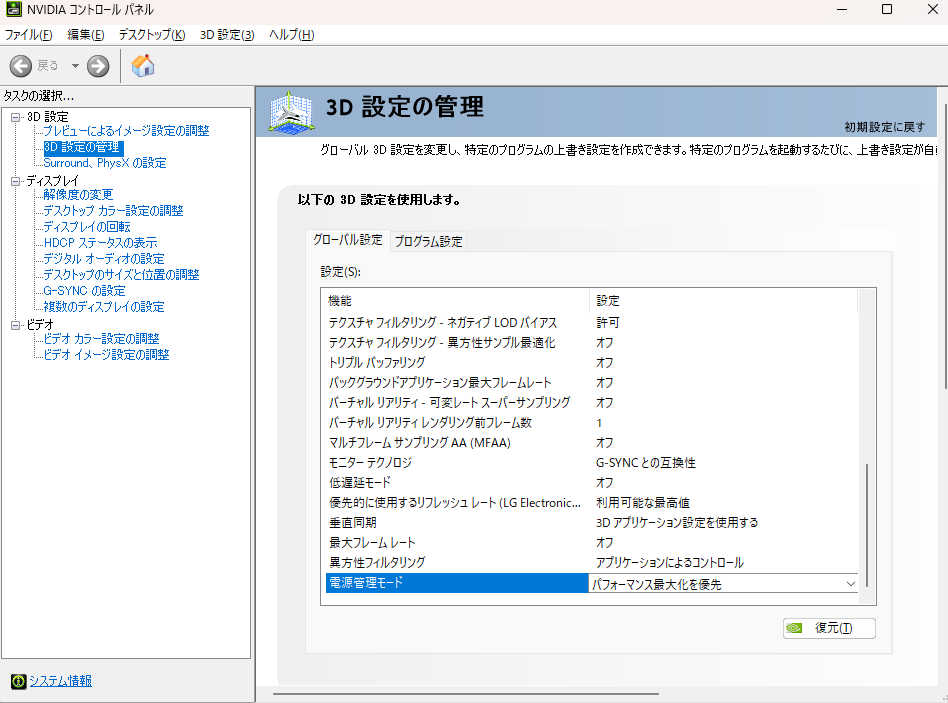948x703 pixels.
Task: Select the 垂直同期 row
Action: [x=591, y=523]
